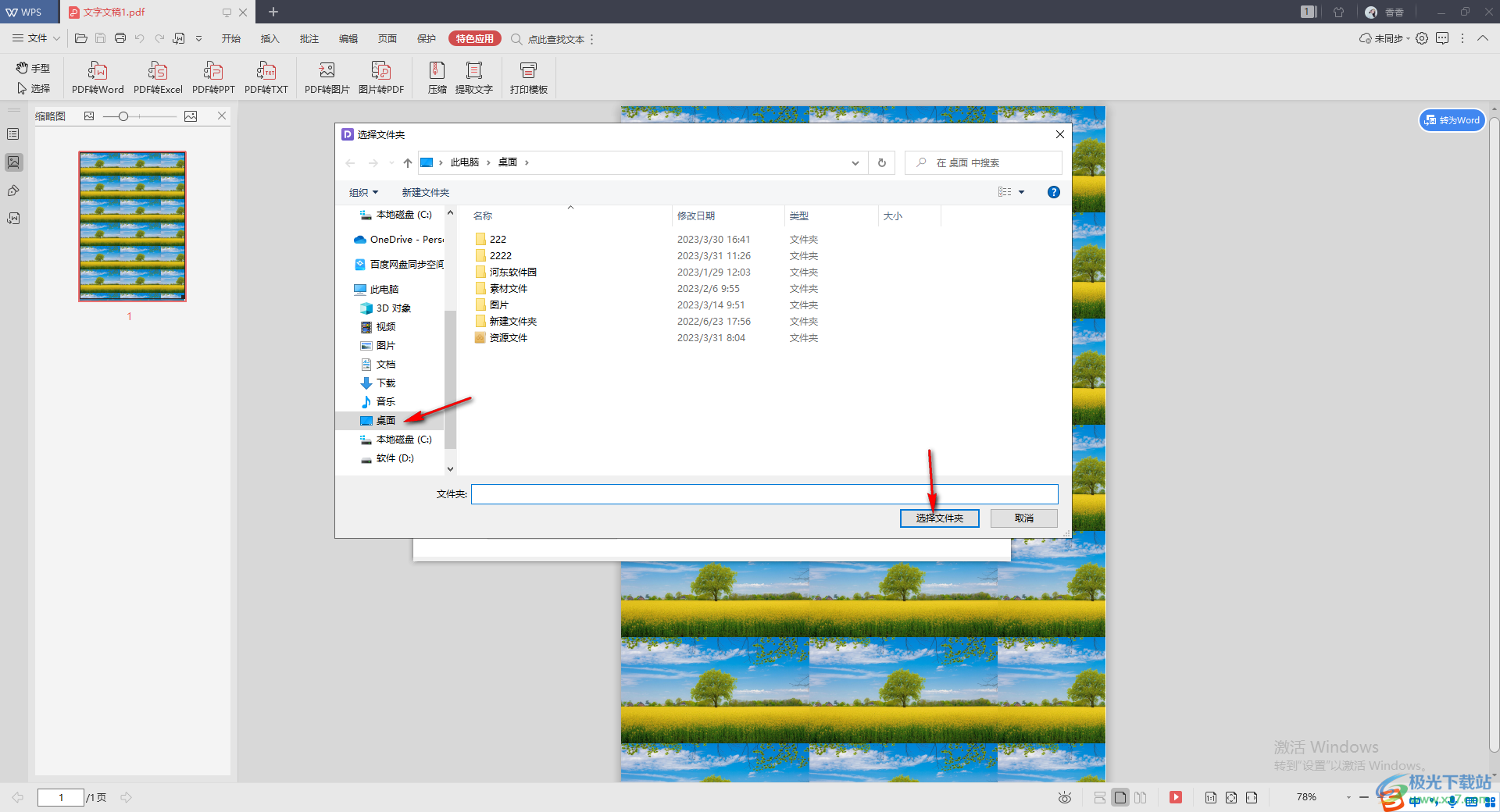
Task: Click the refresh icon in folder dialog
Action: coord(882,162)
